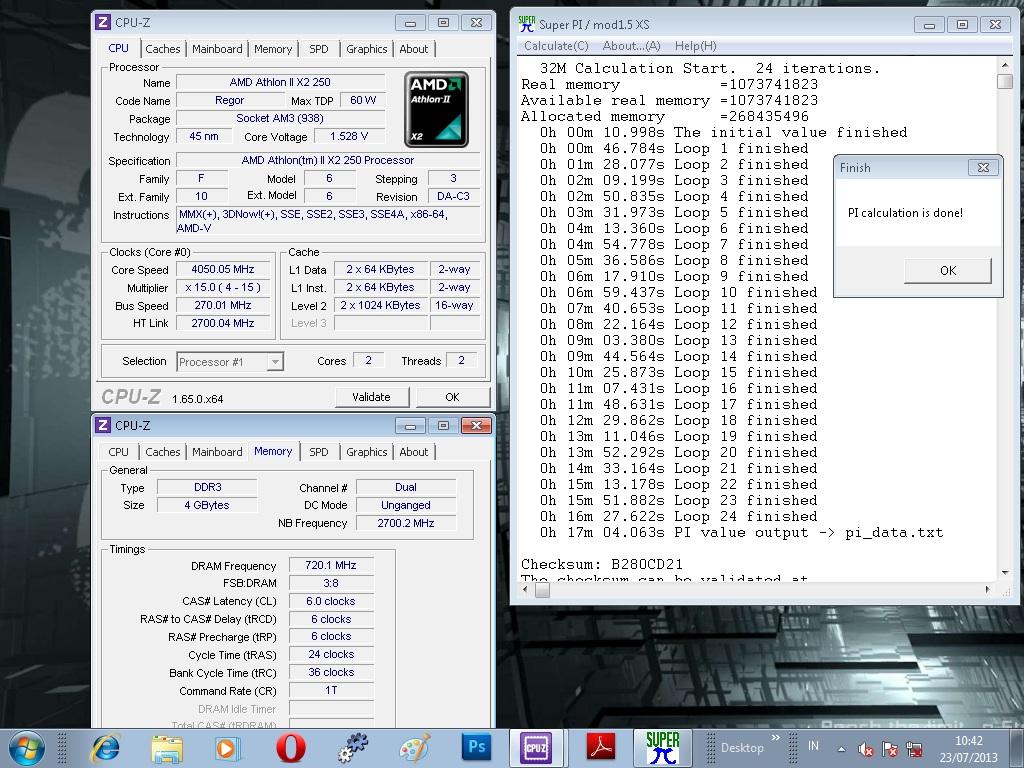Select SPD tab in top CPU-Z window

point(319,49)
